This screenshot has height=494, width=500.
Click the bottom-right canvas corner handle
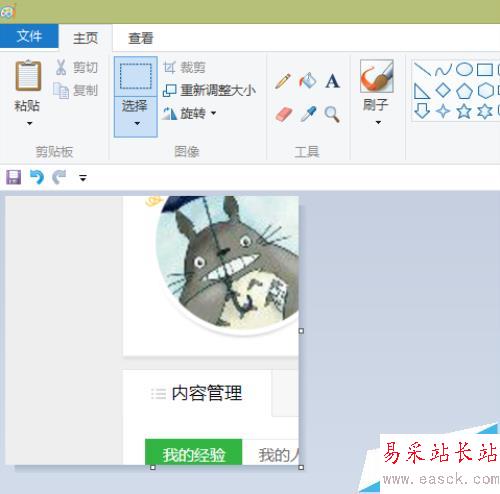coord(301,467)
